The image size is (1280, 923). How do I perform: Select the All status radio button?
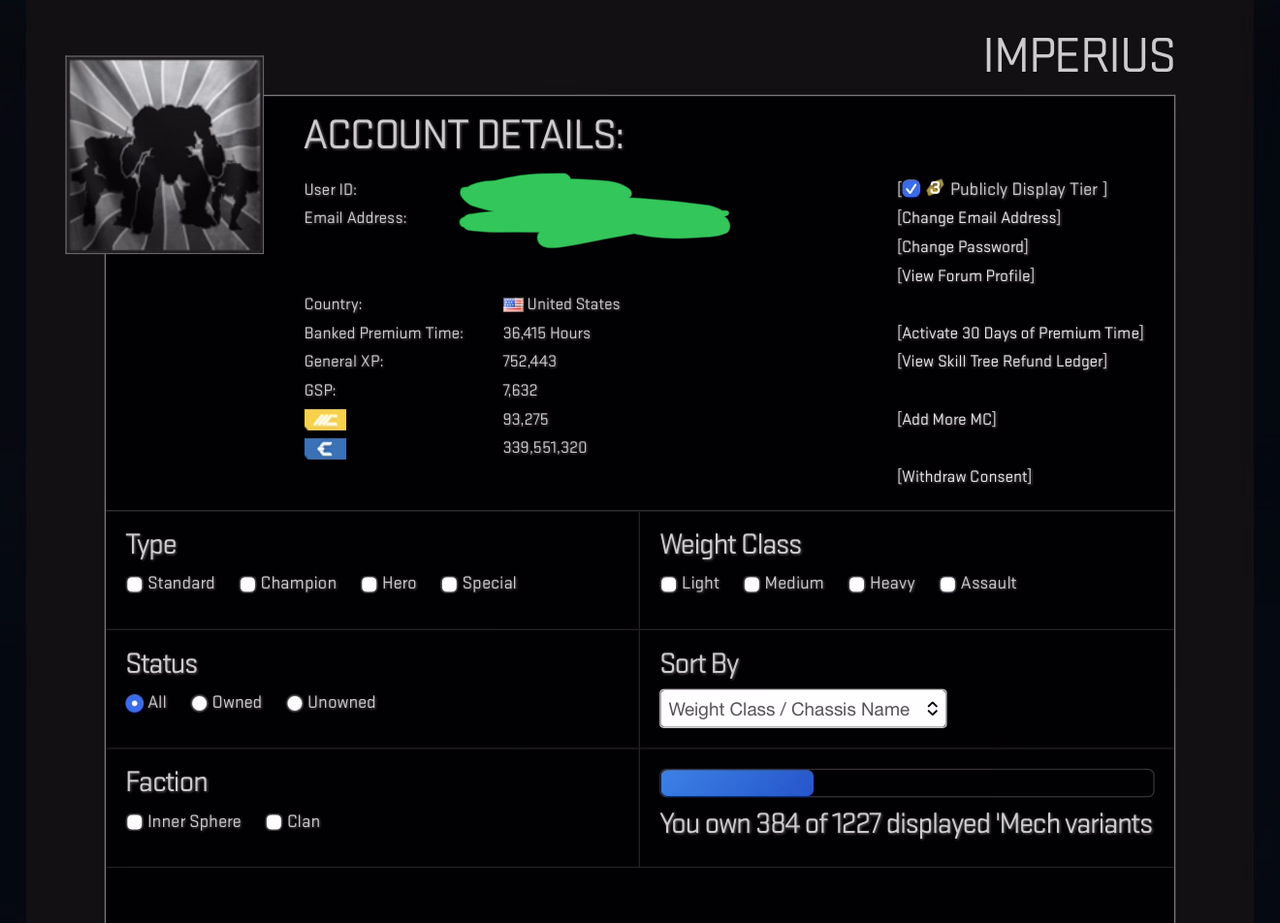point(134,703)
